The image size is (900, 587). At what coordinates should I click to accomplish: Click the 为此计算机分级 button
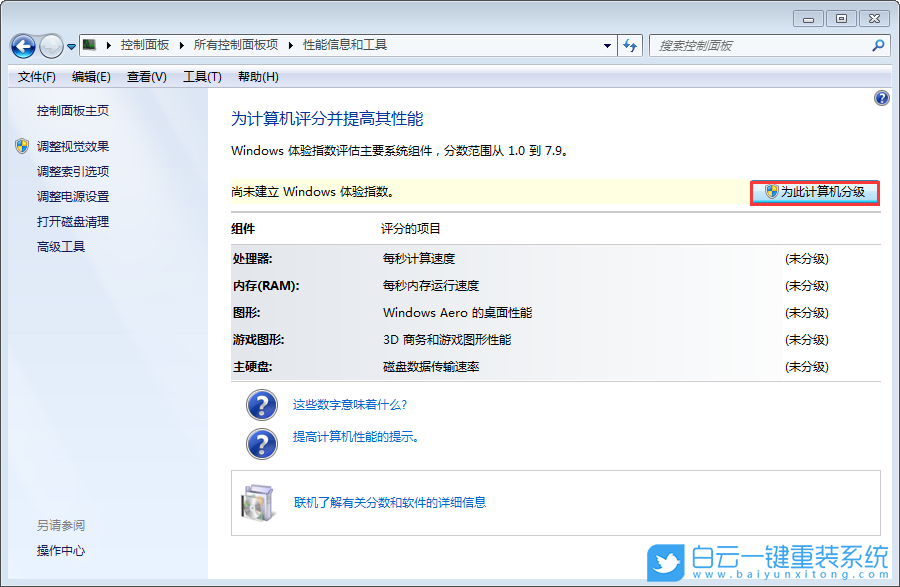click(x=815, y=192)
